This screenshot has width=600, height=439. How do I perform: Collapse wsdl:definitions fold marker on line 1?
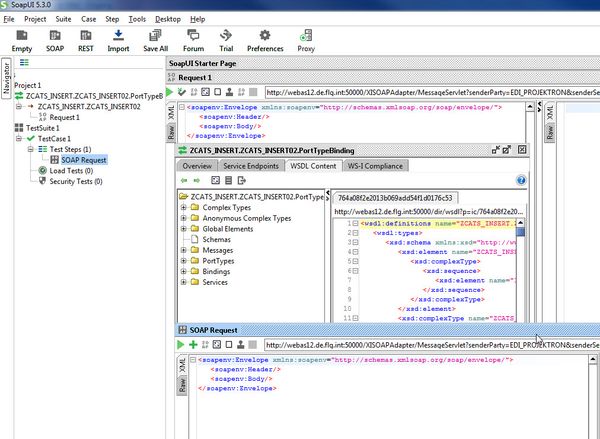tap(355, 223)
